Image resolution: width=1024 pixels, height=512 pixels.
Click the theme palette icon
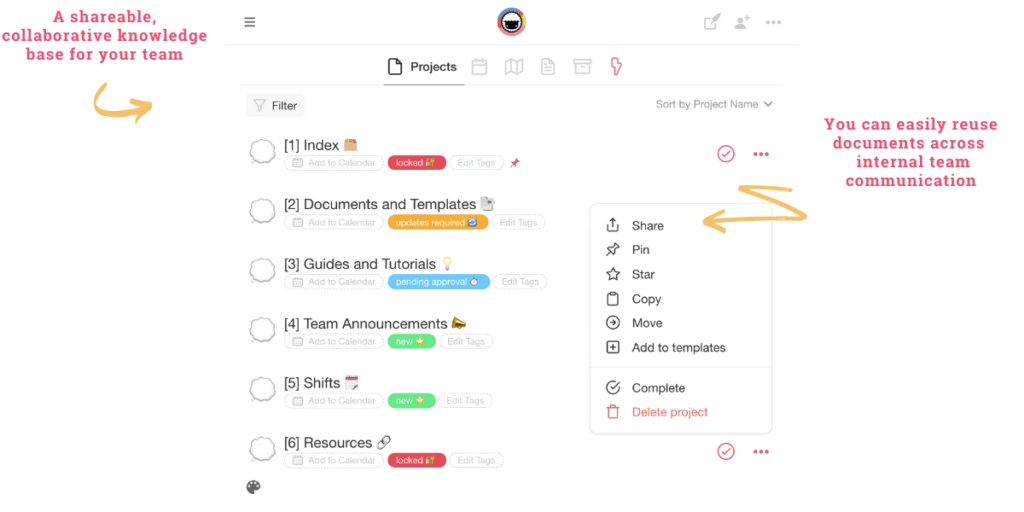click(253, 487)
